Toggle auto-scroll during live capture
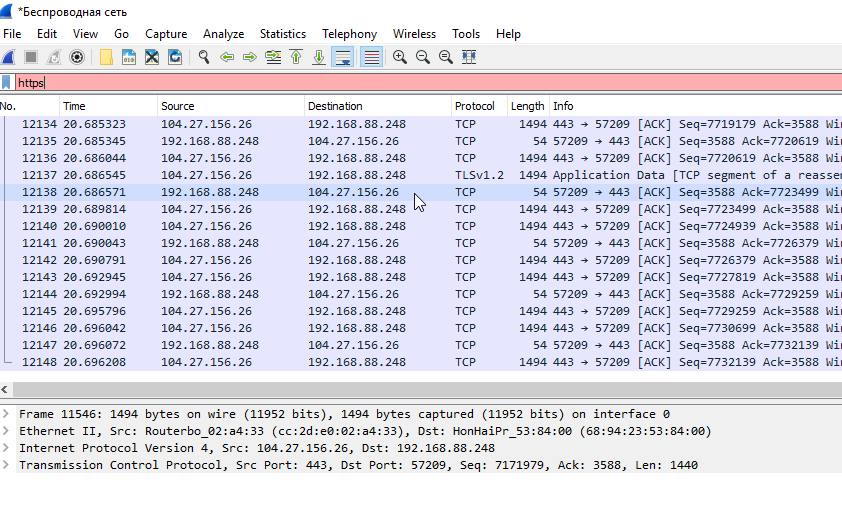Screen dimensions: 842x529 [343, 57]
